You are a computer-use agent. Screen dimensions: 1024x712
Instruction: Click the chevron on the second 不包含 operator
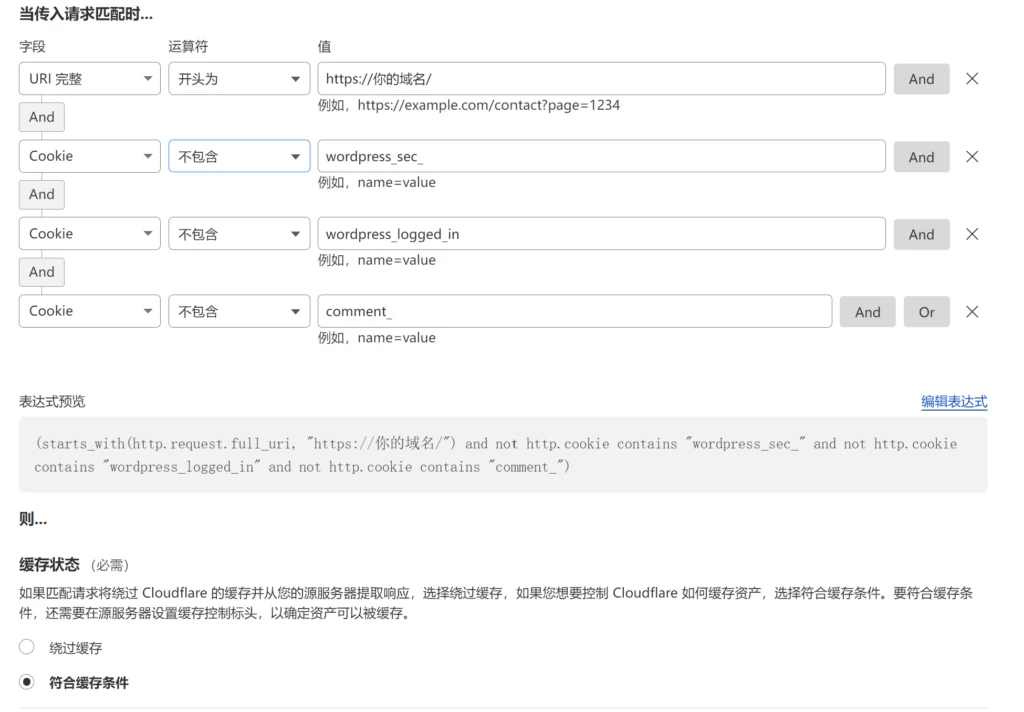[x=295, y=233]
